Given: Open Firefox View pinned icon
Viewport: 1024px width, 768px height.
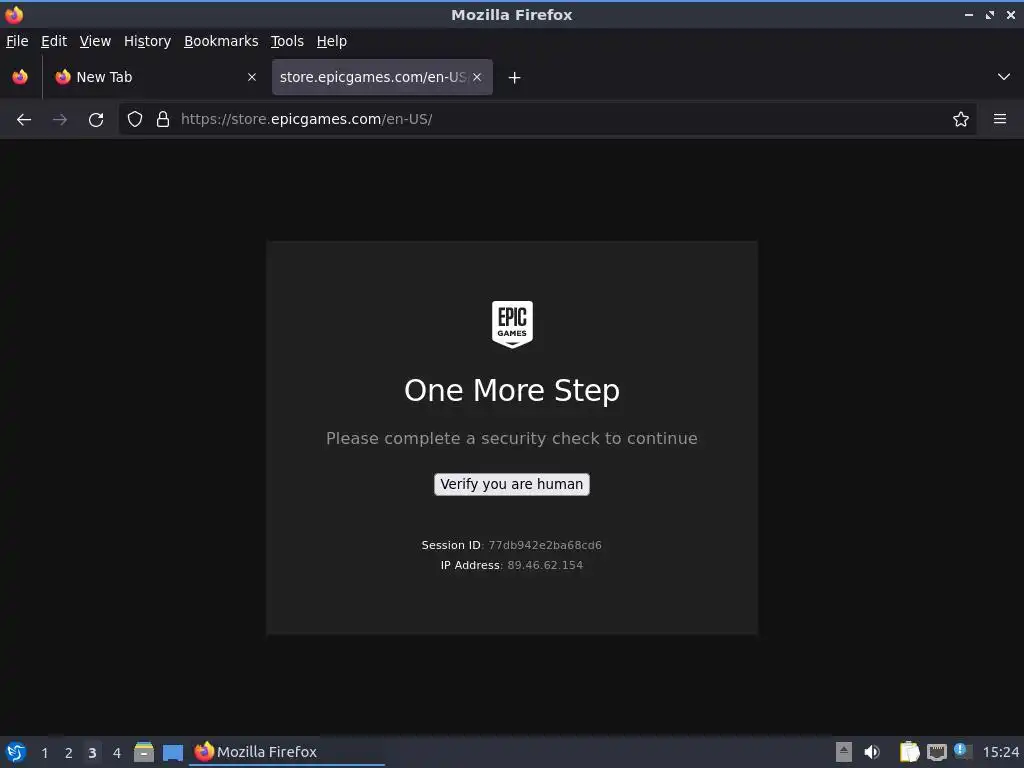Looking at the screenshot, I should click(20, 77).
